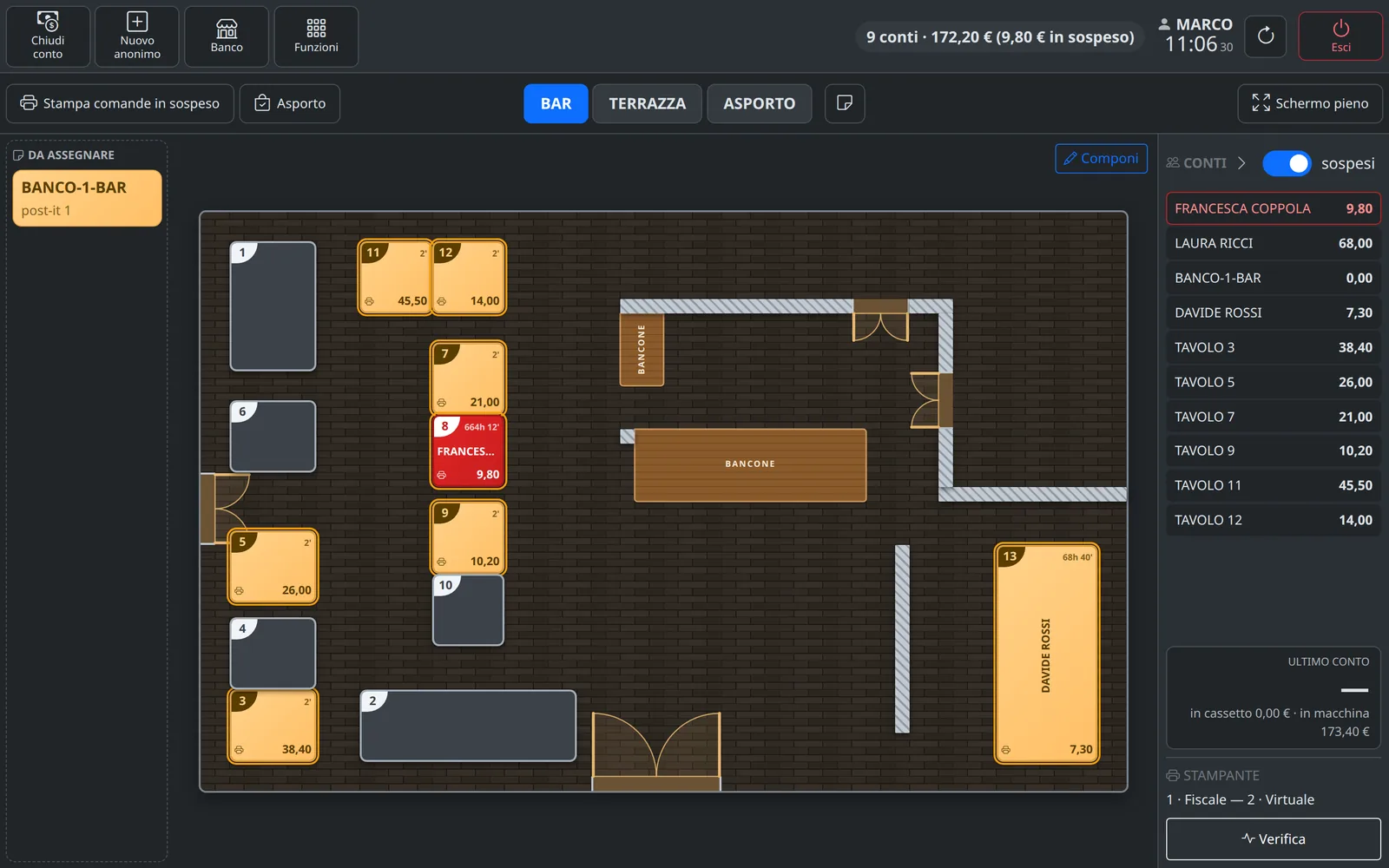Open BANCO-1-BAR row in conti list
The width and height of the screenshot is (1389, 868).
tap(1273, 278)
